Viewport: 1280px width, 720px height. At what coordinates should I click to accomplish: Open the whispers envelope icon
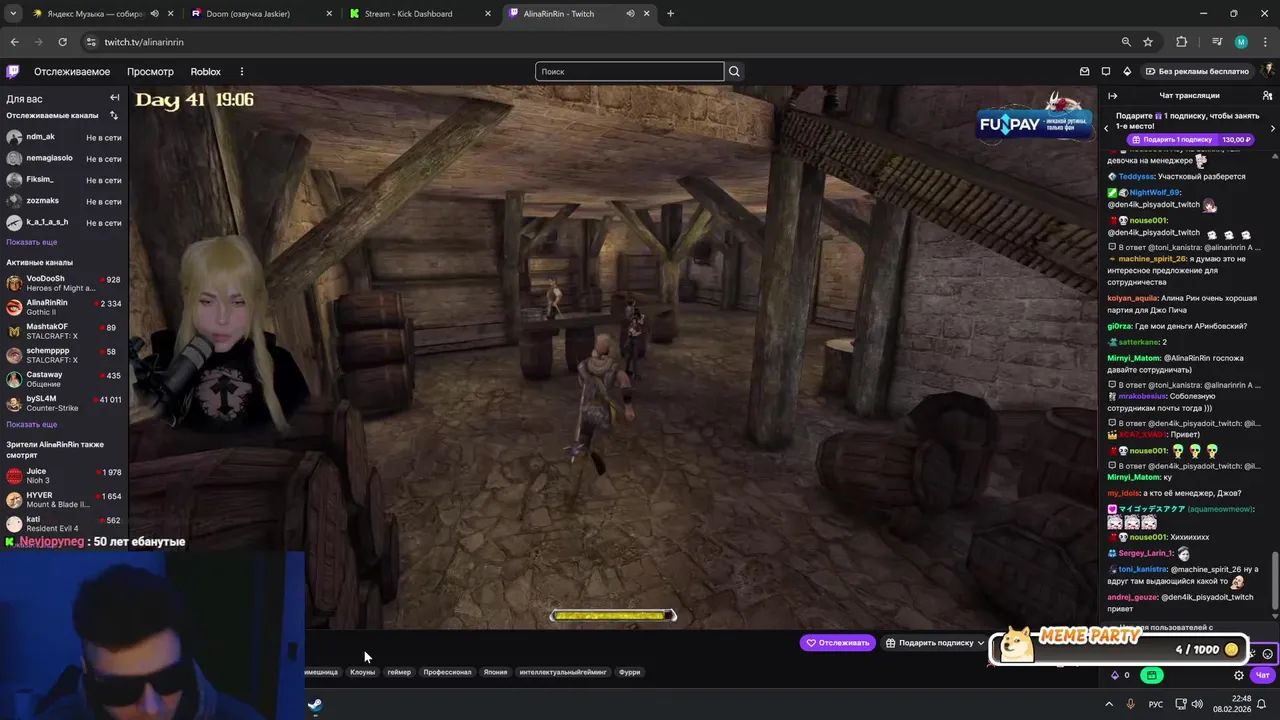coord(1084,71)
